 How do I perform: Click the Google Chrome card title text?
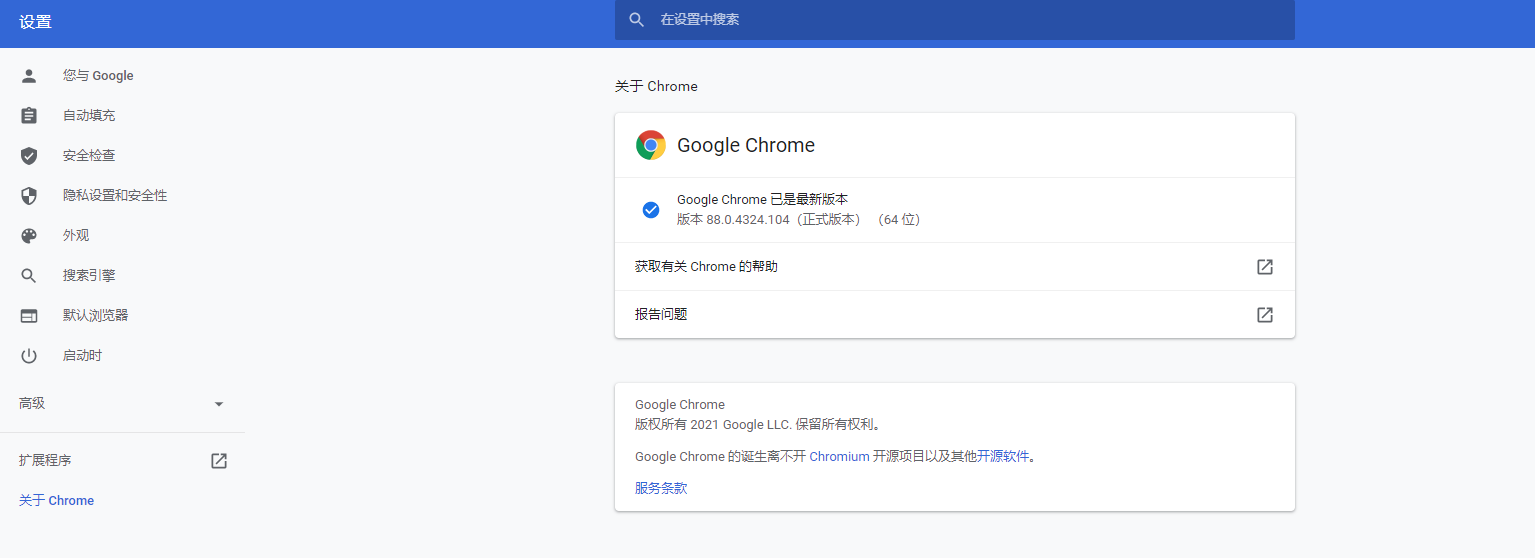pos(746,145)
